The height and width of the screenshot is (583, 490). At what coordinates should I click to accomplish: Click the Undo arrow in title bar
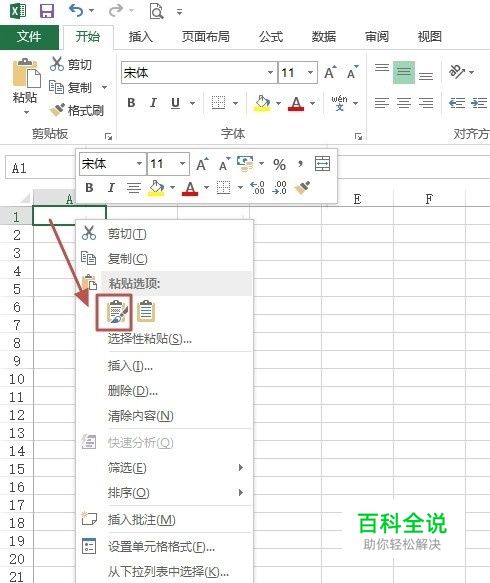point(76,10)
